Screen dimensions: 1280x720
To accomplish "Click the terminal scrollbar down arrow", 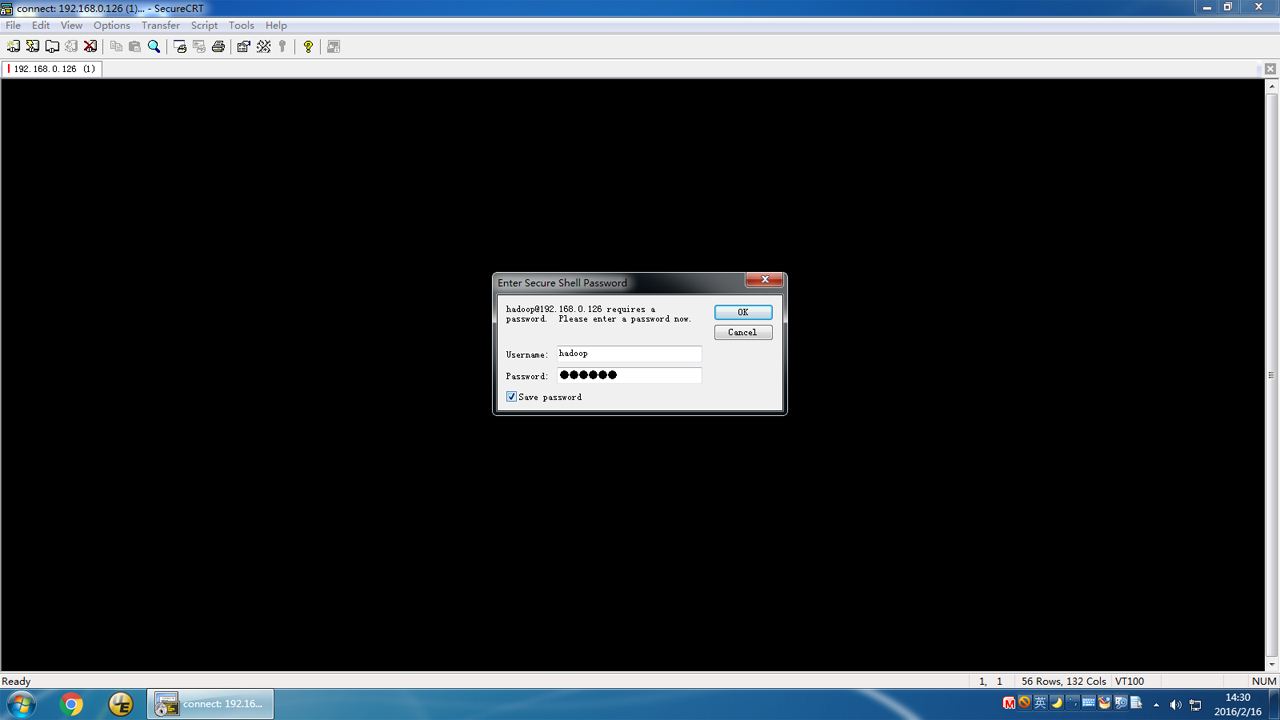I will (1272, 664).
